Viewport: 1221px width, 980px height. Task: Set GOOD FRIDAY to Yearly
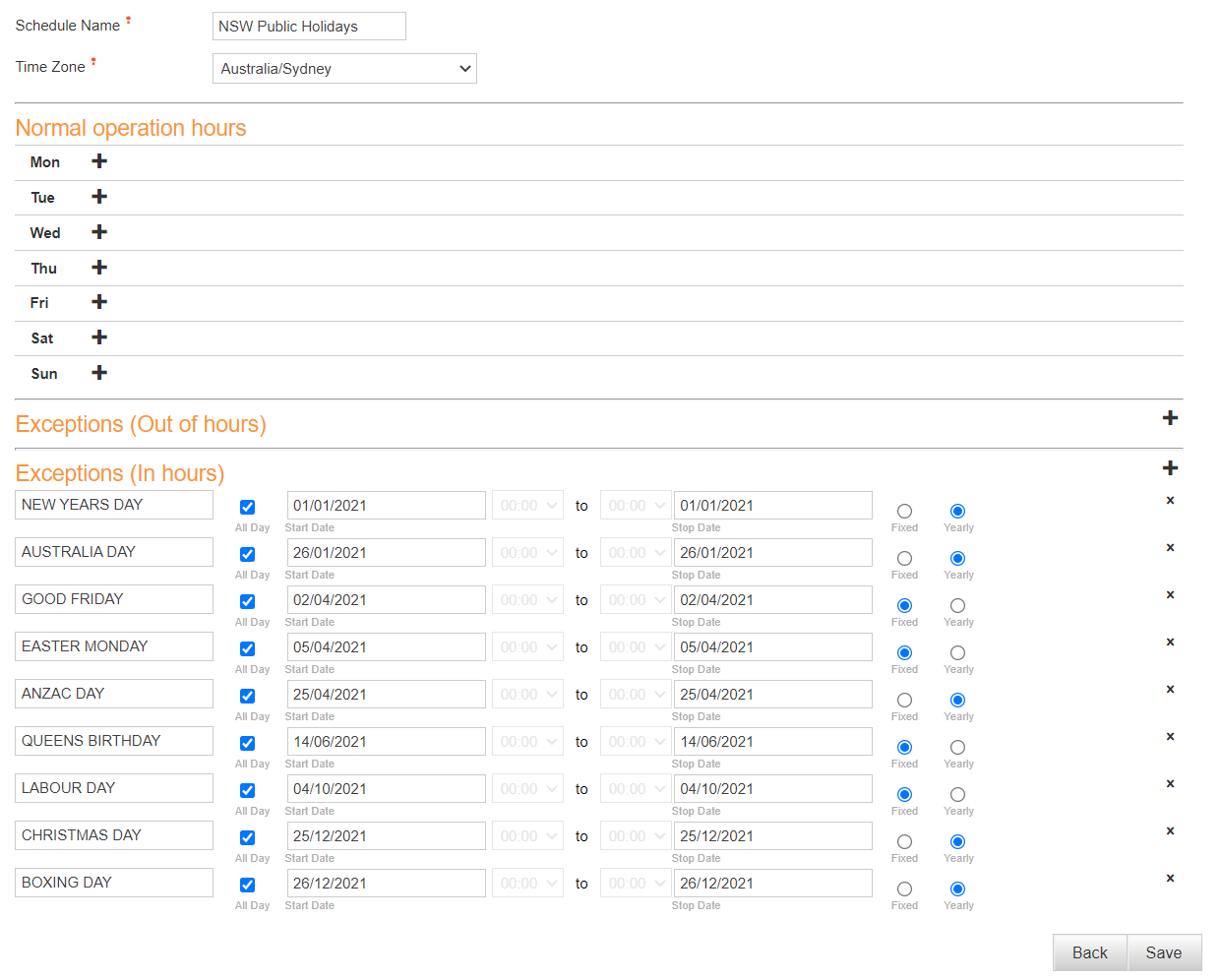pos(957,606)
